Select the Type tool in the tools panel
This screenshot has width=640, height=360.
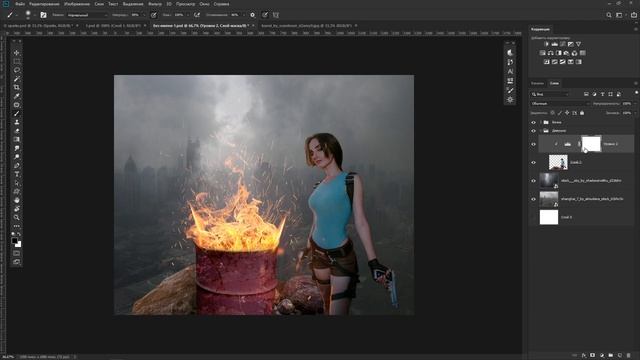click(16, 174)
